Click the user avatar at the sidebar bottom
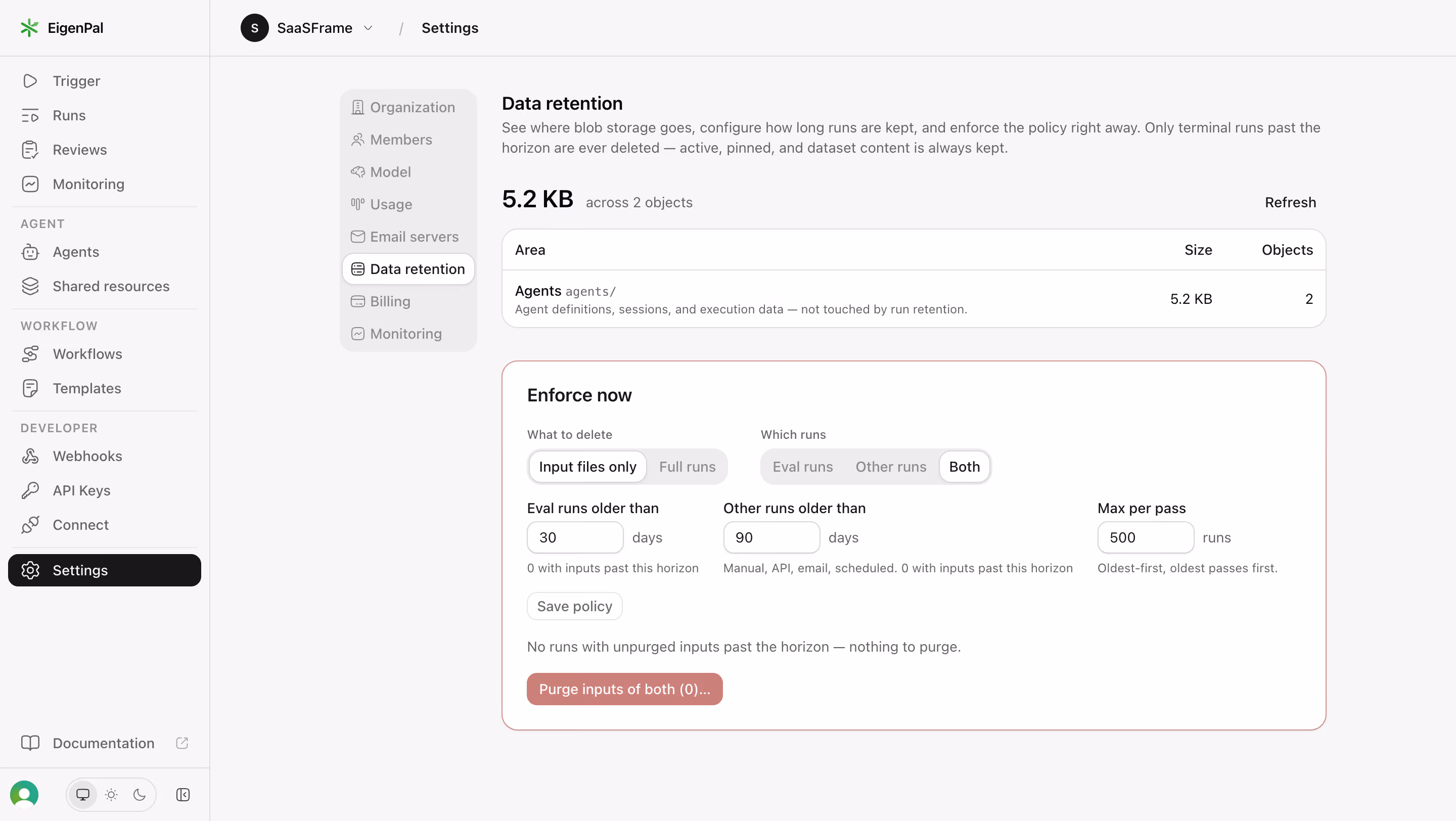The image size is (1456, 821). coord(24,794)
